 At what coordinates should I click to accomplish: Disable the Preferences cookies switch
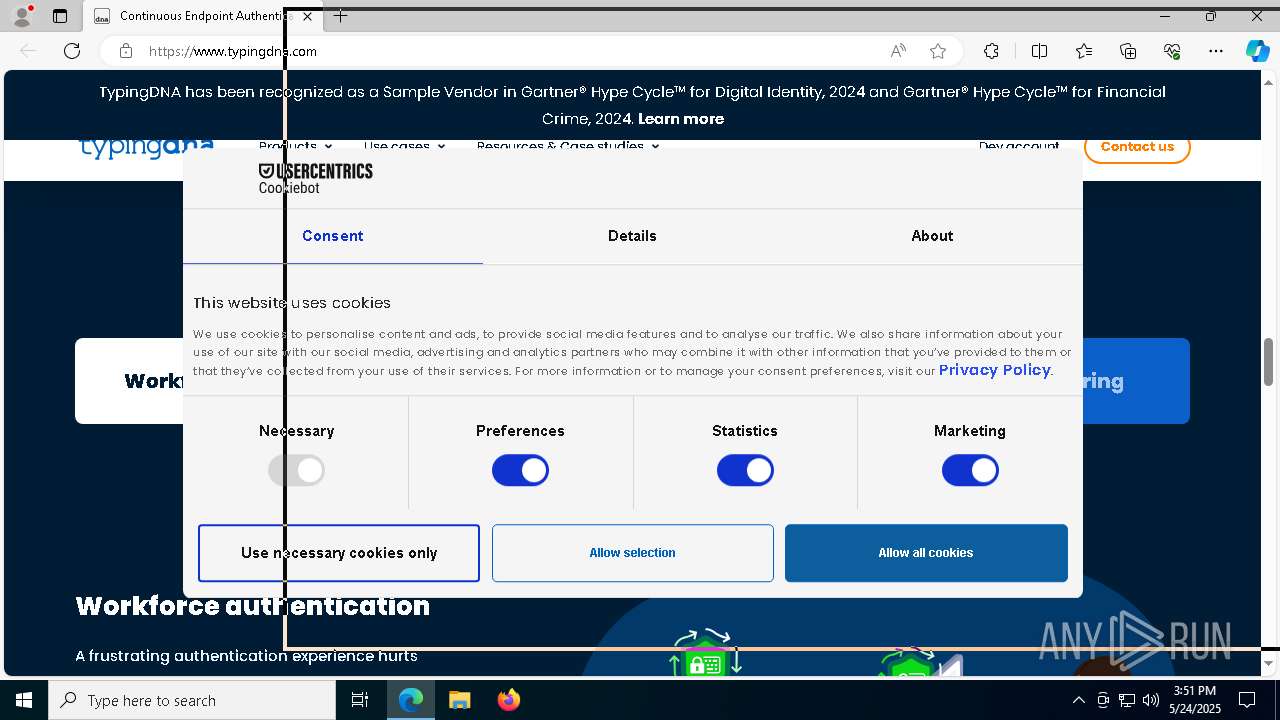pos(520,470)
